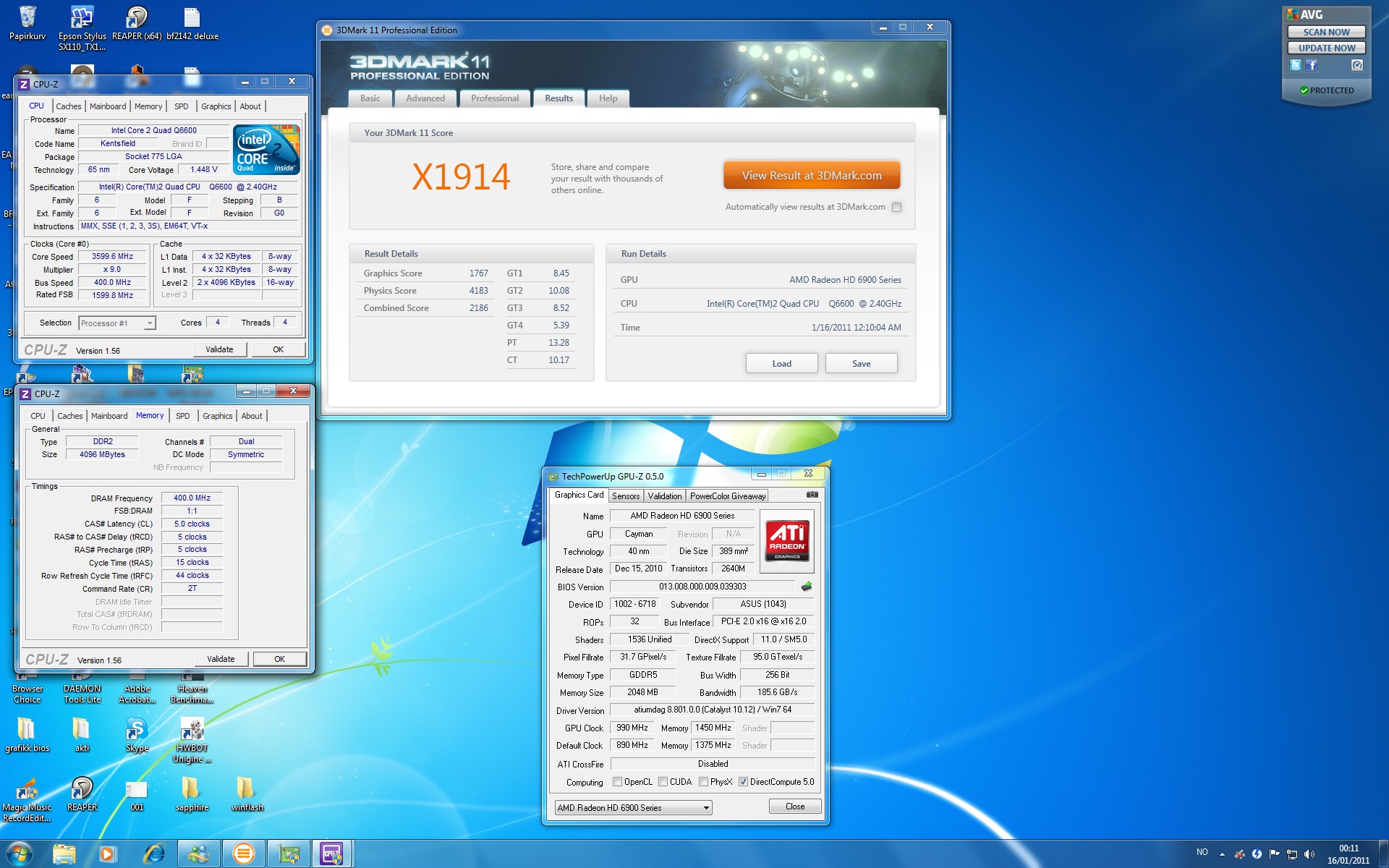Launch Magic Music RecordEdit shortcut
This screenshot has width=1389, height=868.
pos(27,799)
